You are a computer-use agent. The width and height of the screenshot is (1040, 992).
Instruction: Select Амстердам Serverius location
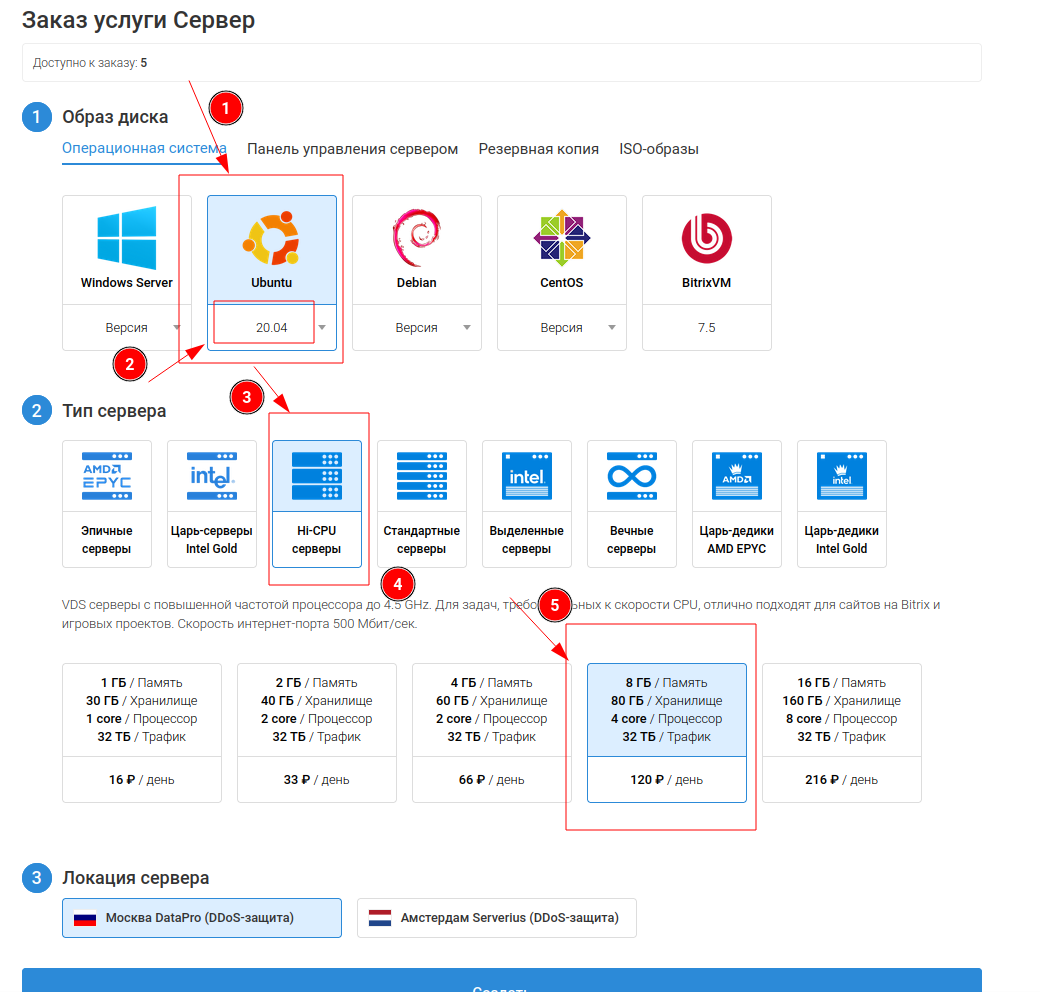click(497, 918)
